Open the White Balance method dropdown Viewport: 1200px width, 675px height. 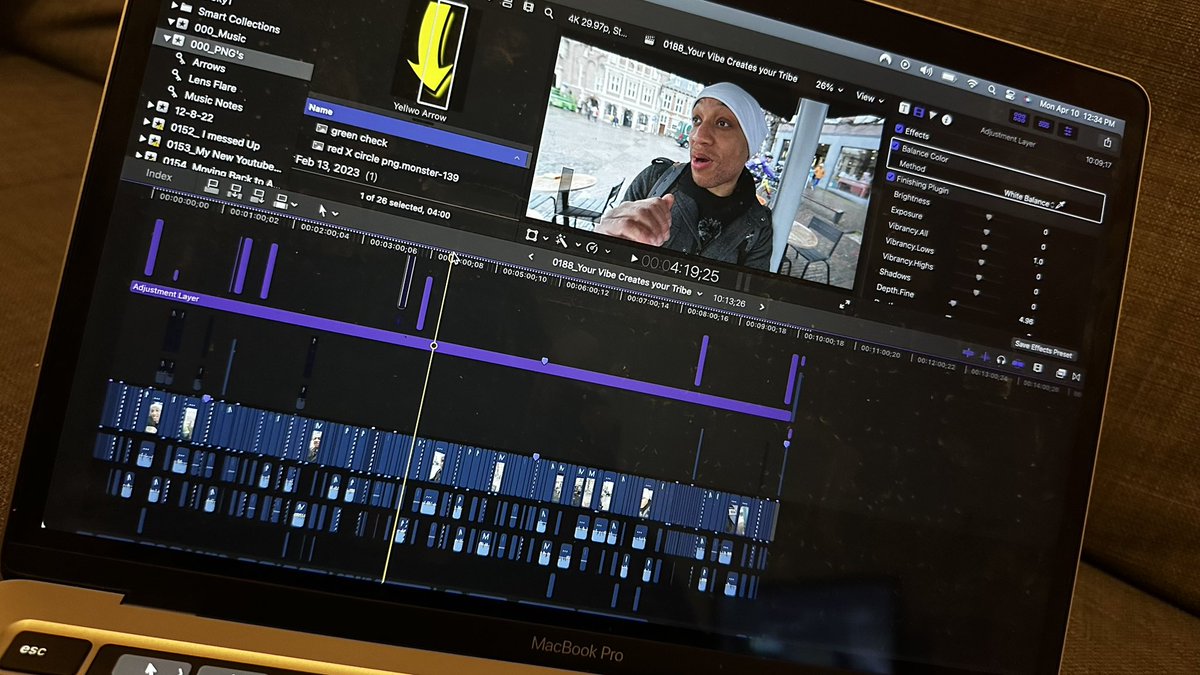(x=1027, y=199)
